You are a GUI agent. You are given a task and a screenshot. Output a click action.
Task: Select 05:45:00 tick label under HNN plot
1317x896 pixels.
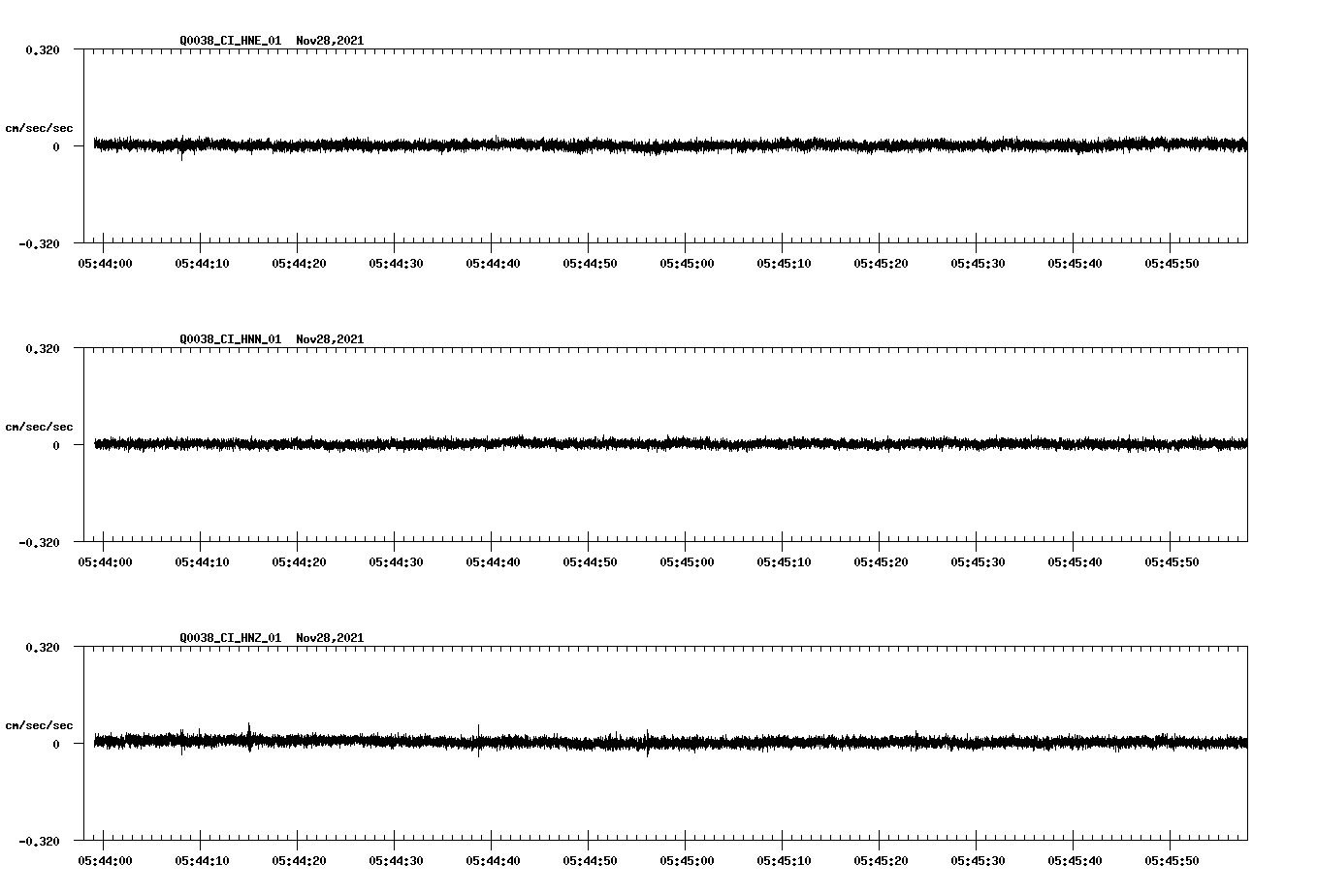coord(687,562)
